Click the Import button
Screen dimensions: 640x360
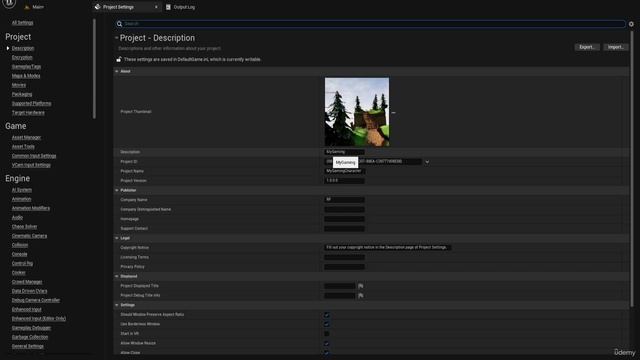(616, 47)
